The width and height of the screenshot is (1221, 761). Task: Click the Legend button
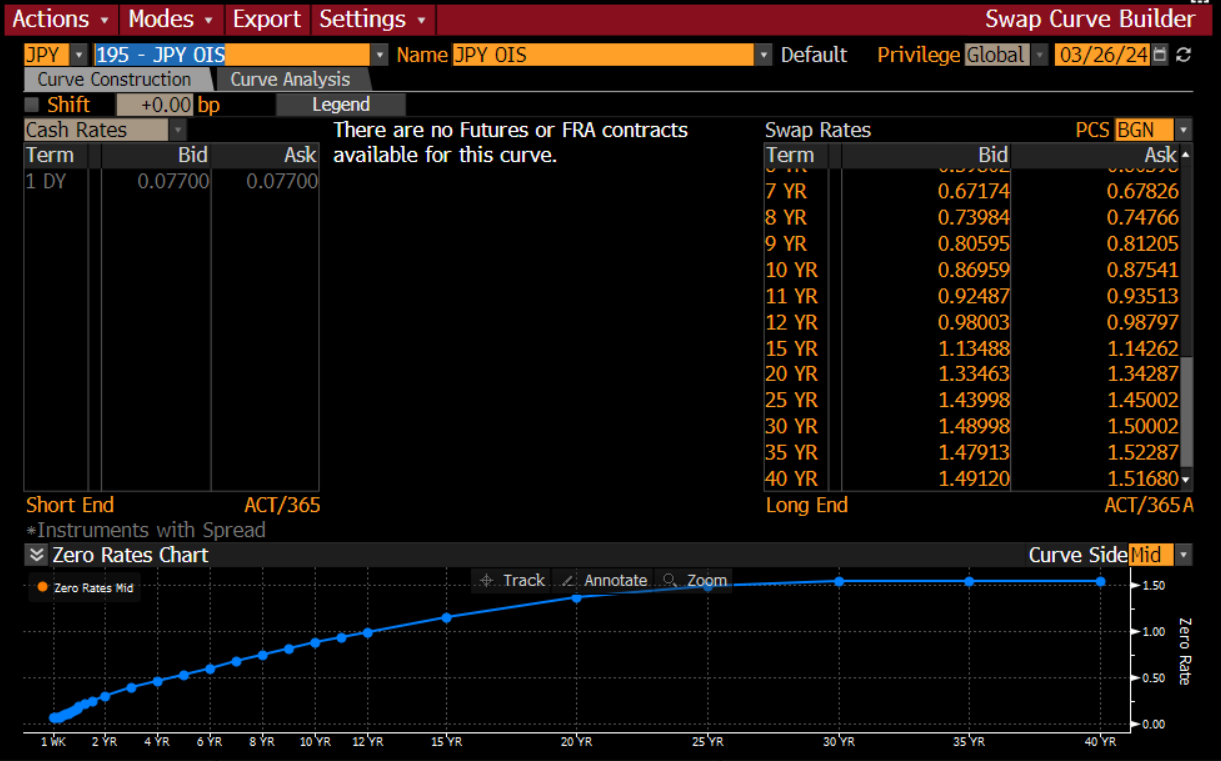341,105
